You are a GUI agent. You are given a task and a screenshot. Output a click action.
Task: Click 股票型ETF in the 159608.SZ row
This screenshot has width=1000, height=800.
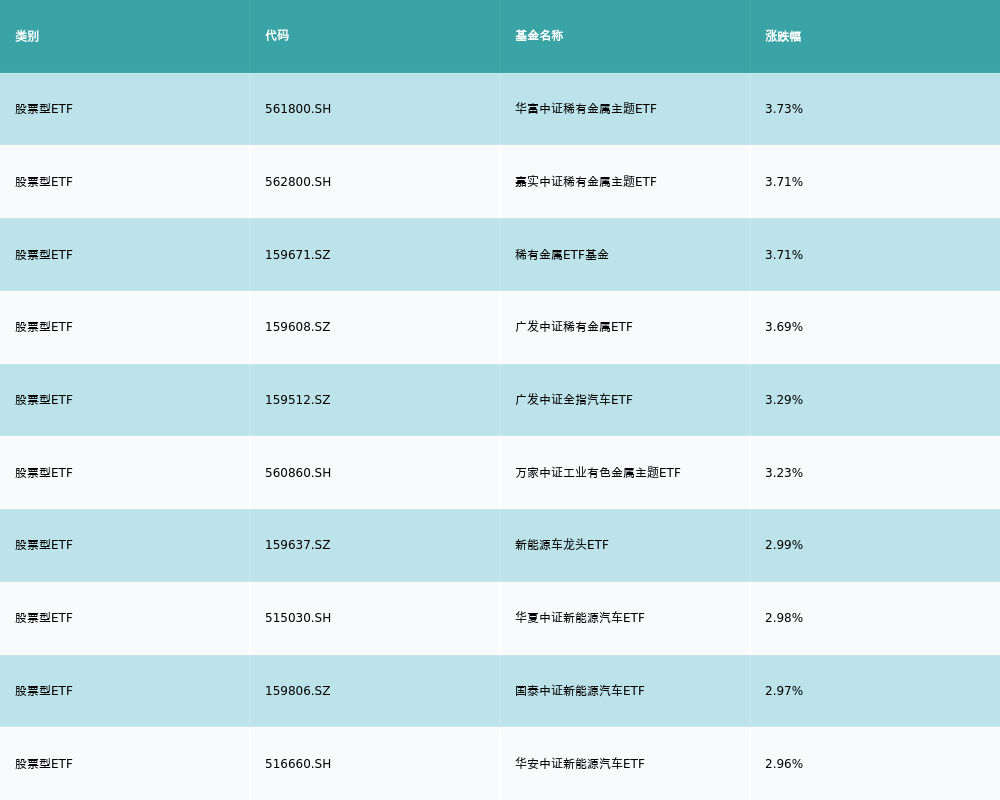click(44, 327)
